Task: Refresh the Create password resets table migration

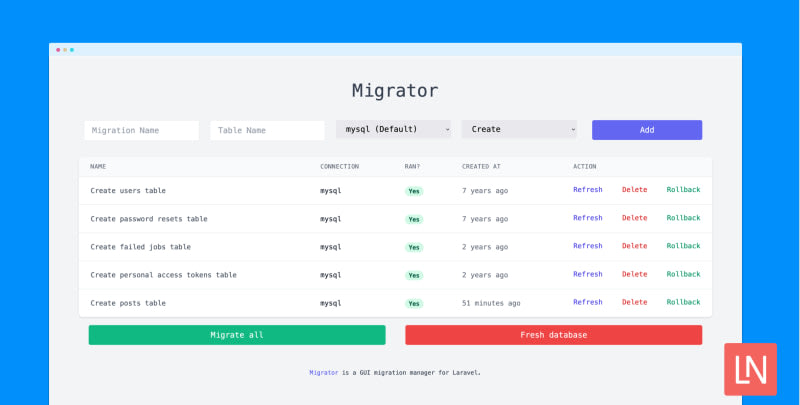Action: [587, 218]
